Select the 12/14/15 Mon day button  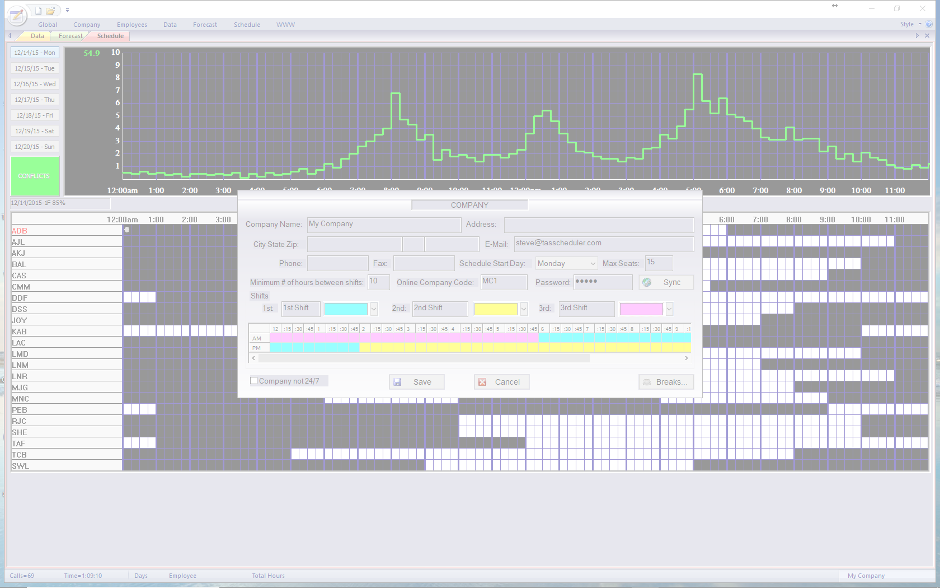(x=35, y=53)
